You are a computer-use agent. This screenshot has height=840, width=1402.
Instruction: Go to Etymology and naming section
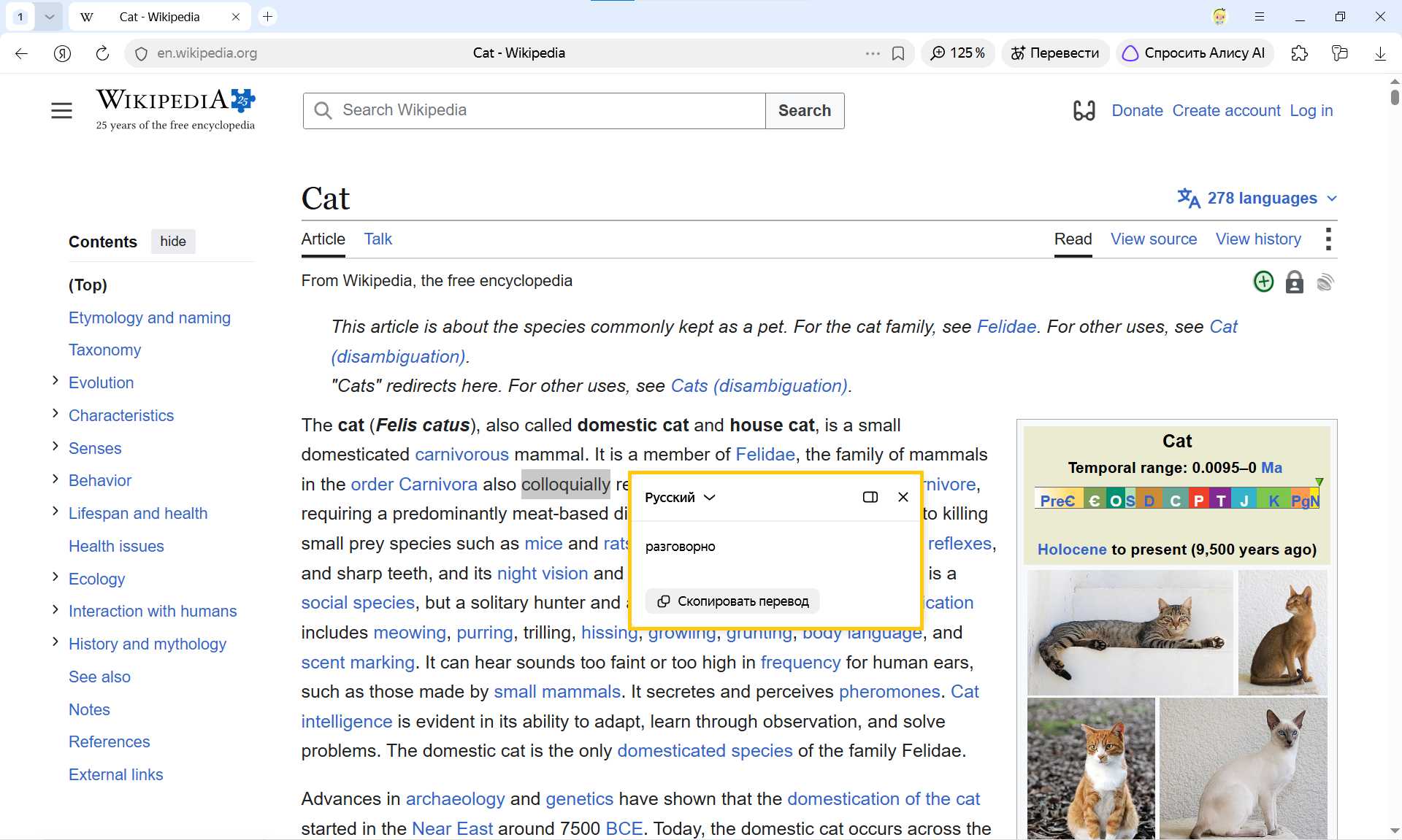pyautogui.click(x=150, y=317)
